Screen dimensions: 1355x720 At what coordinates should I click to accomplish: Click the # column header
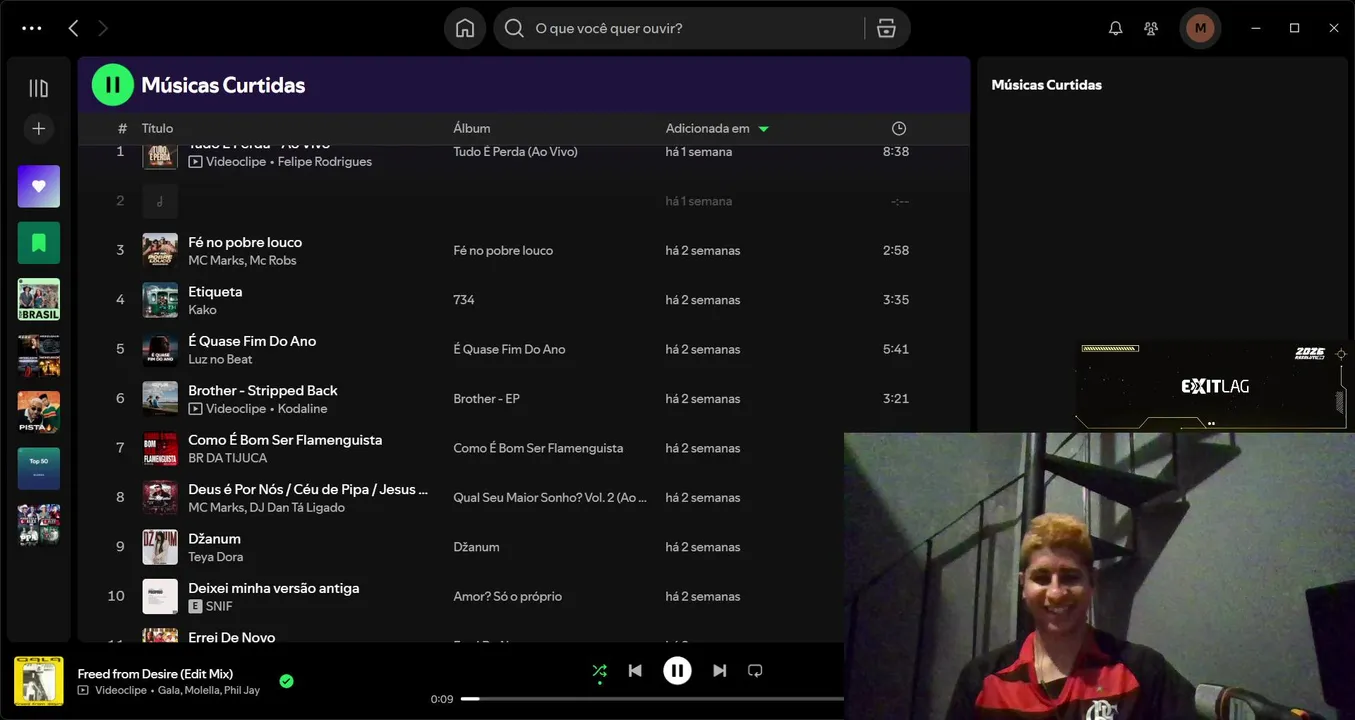point(122,128)
